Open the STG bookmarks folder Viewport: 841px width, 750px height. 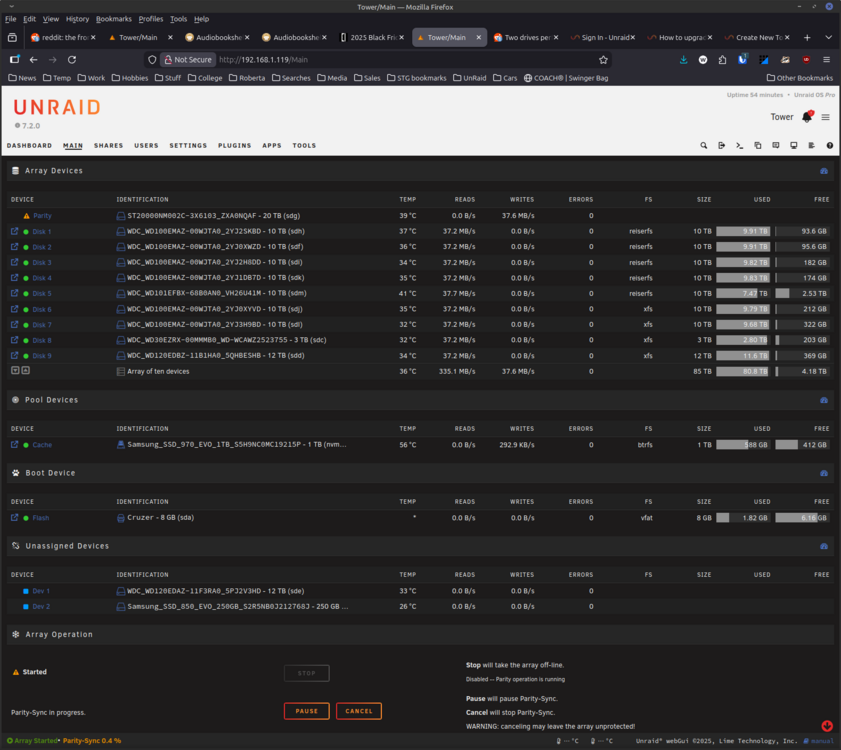coord(417,78)
